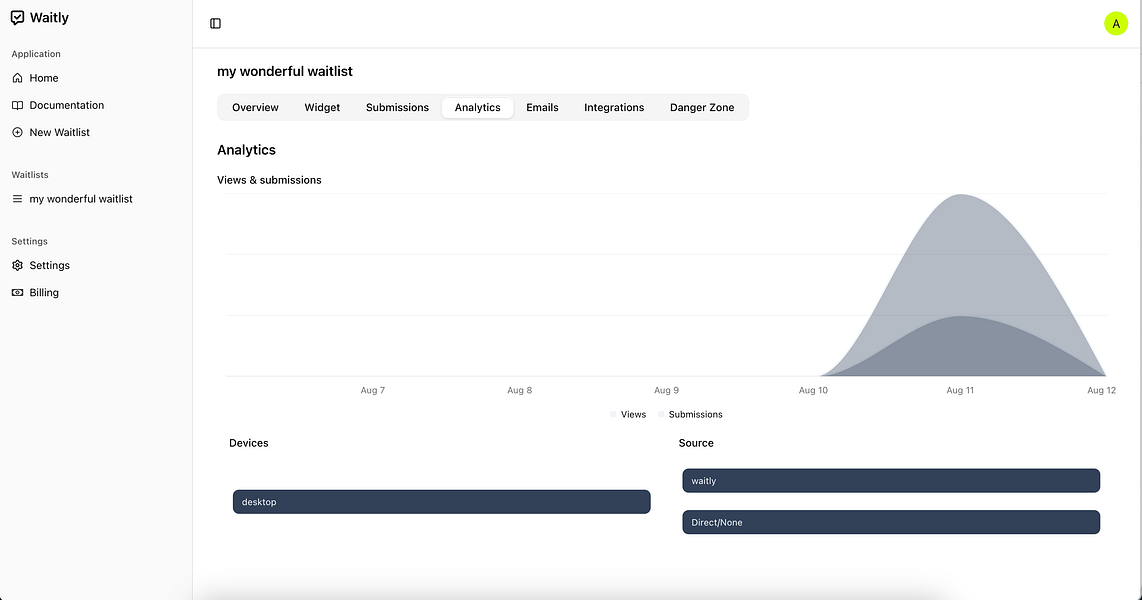Click the 'Aug 11' axis label
This screenshot has height=600, width=1142.
coord(960,390)
